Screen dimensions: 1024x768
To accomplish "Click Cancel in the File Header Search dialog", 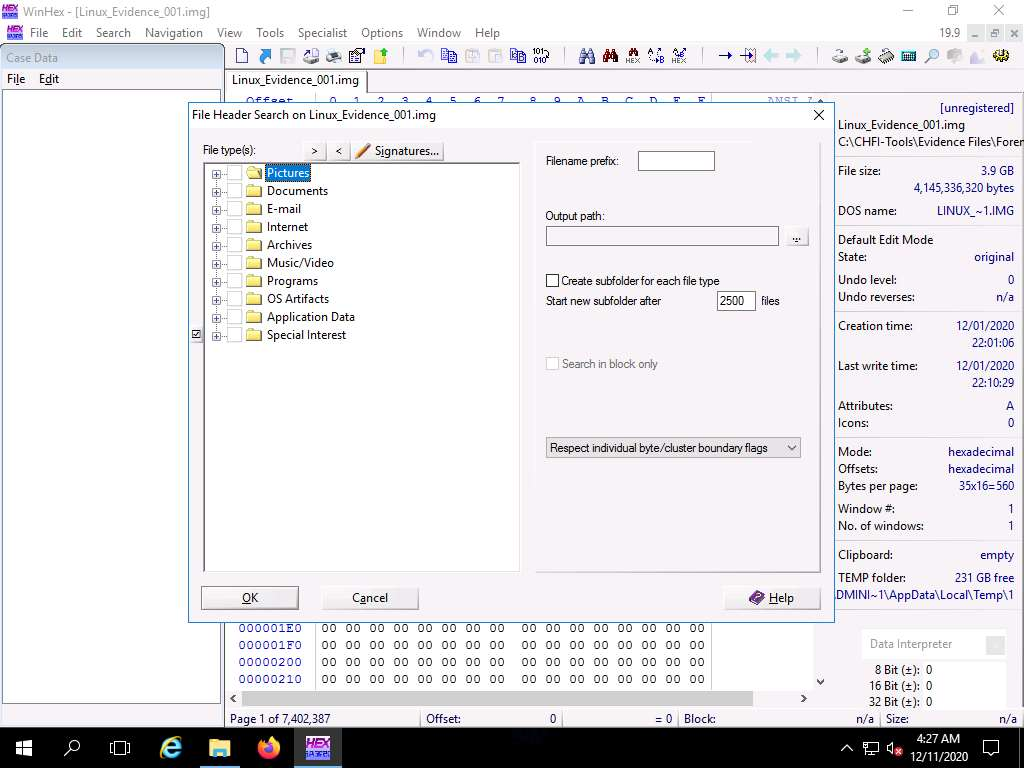I will [x=370, y=598].
